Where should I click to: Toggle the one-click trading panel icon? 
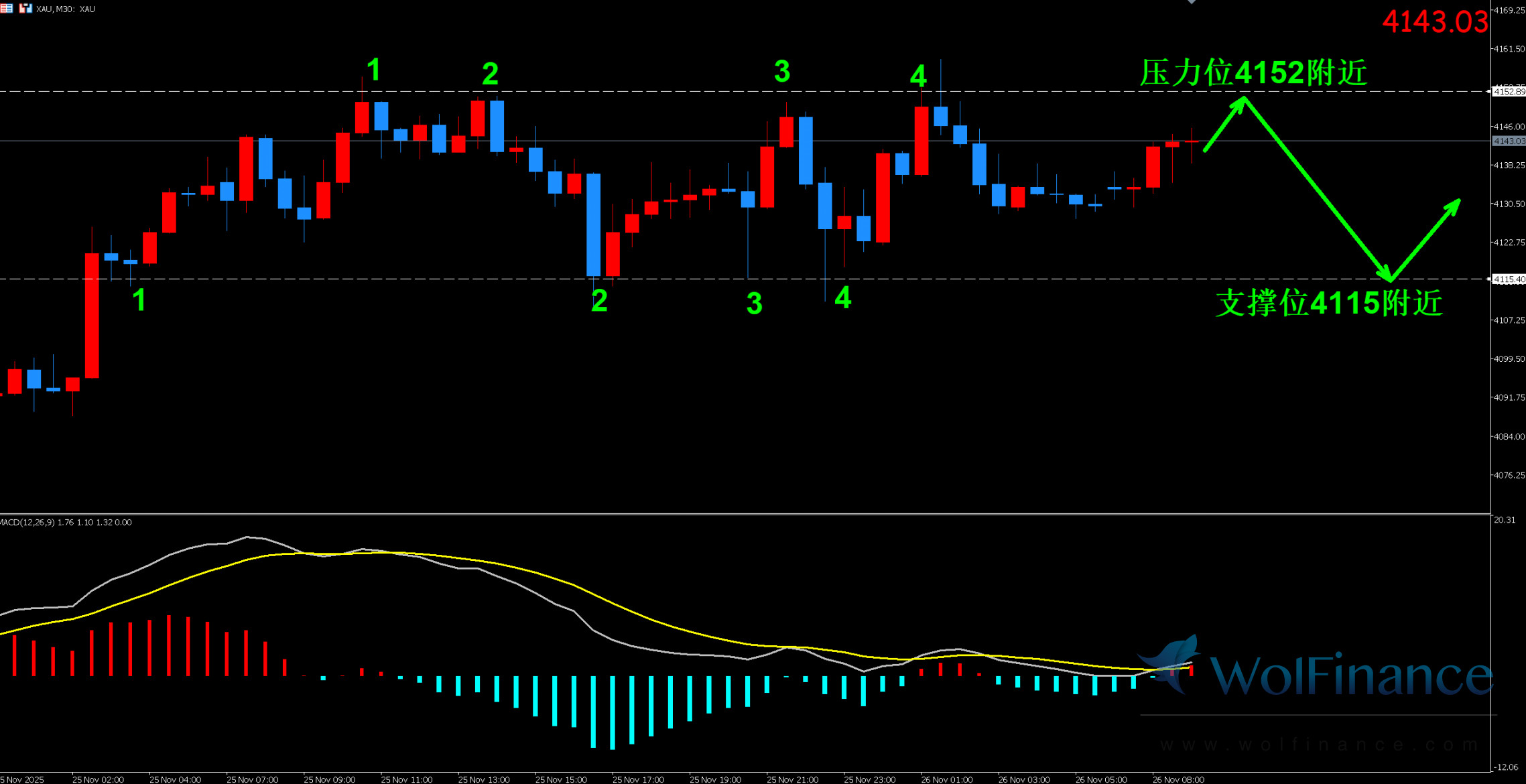[x=25, y=9]
